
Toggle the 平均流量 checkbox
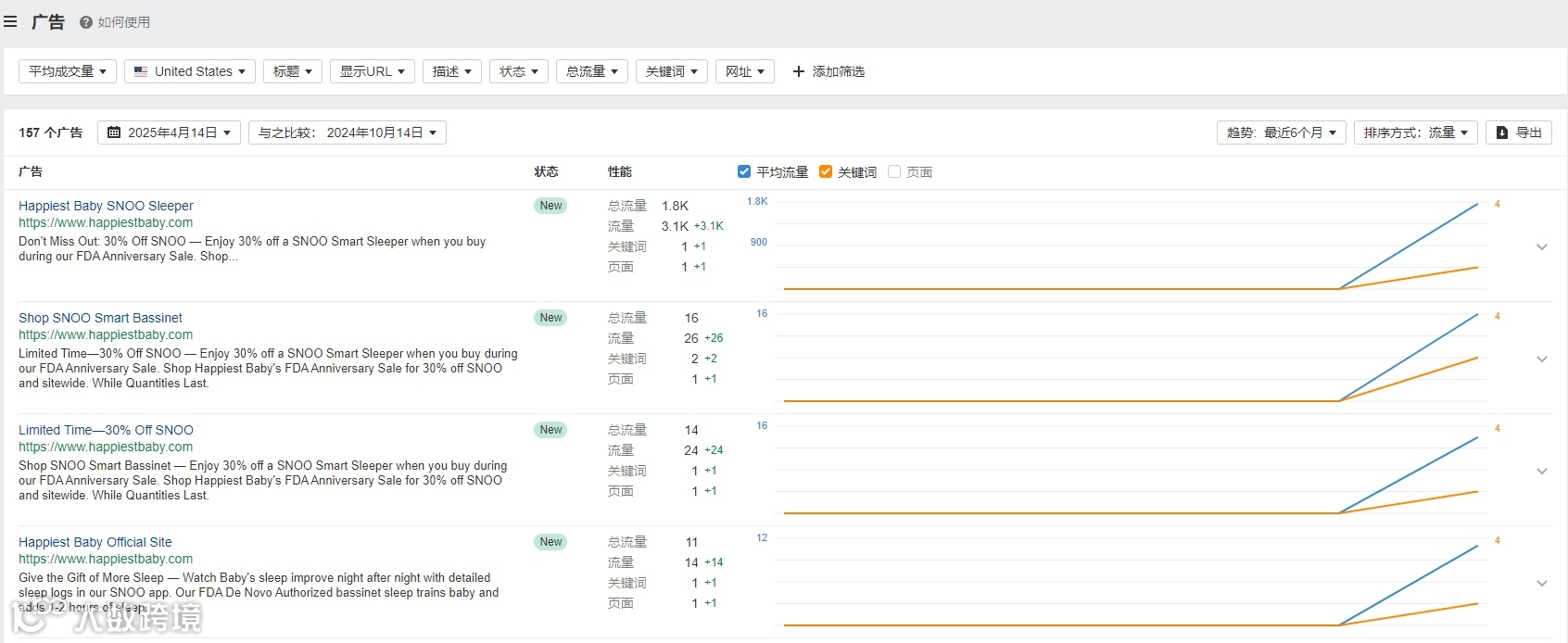click(x=744, y=171)
